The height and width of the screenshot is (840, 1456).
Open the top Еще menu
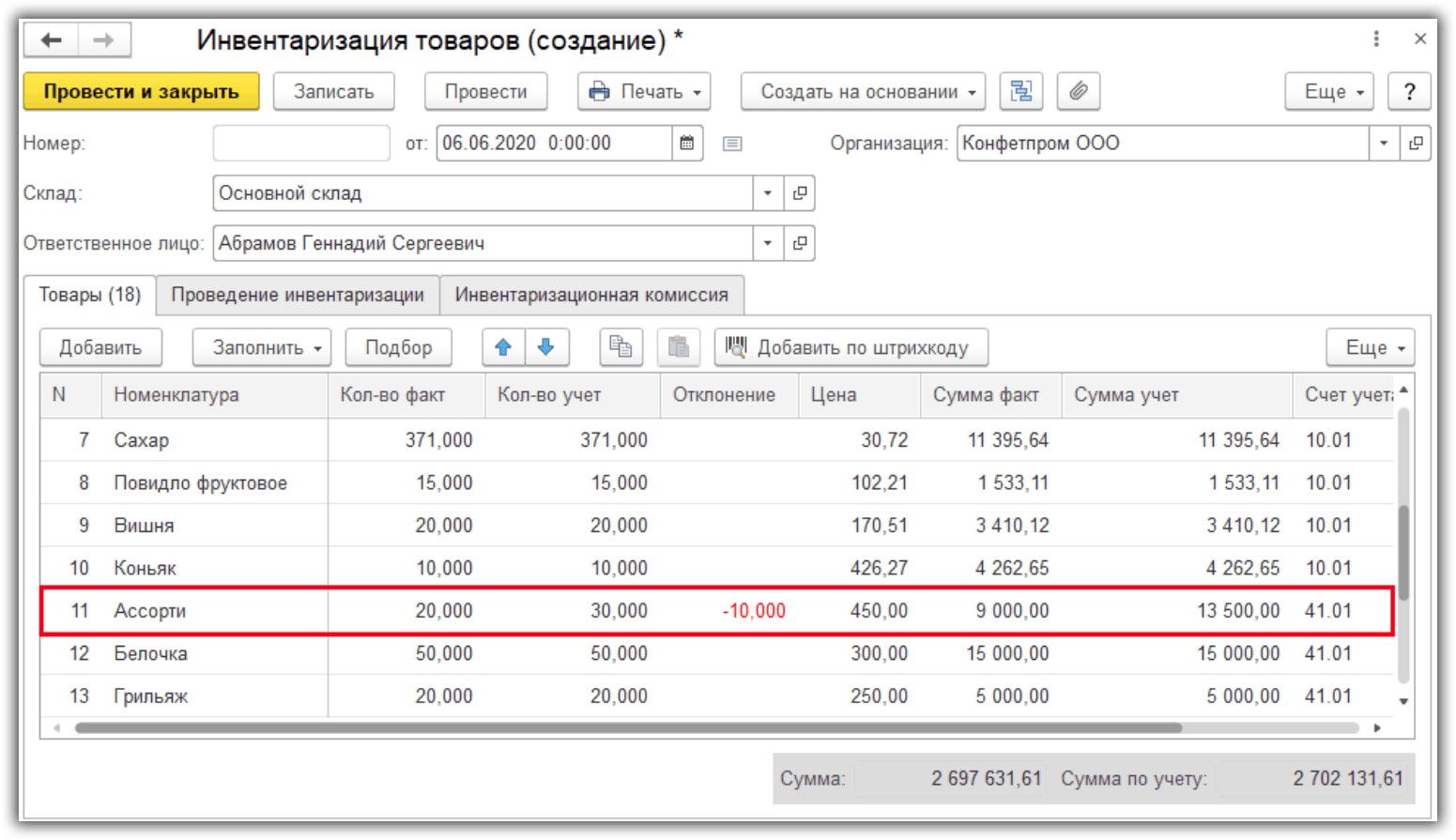click(1330, 92)
